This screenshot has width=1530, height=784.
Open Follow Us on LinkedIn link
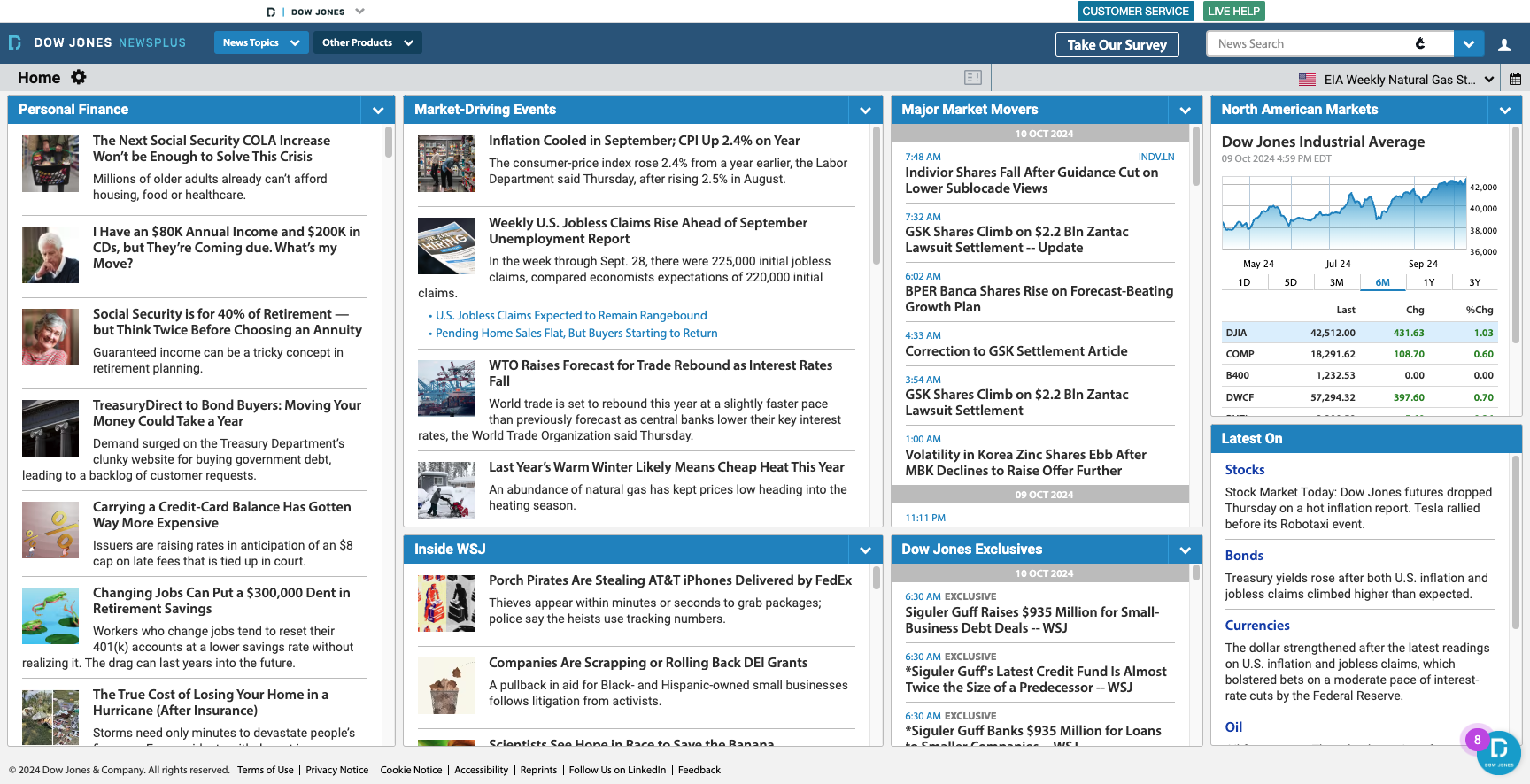click(617, 770)
